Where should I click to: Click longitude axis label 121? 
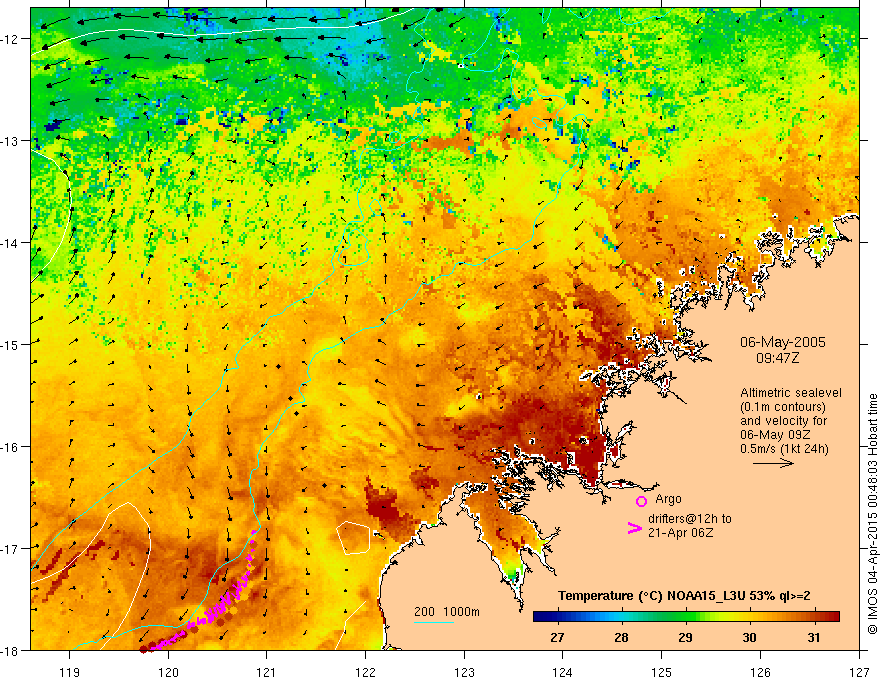pos(267,672)
